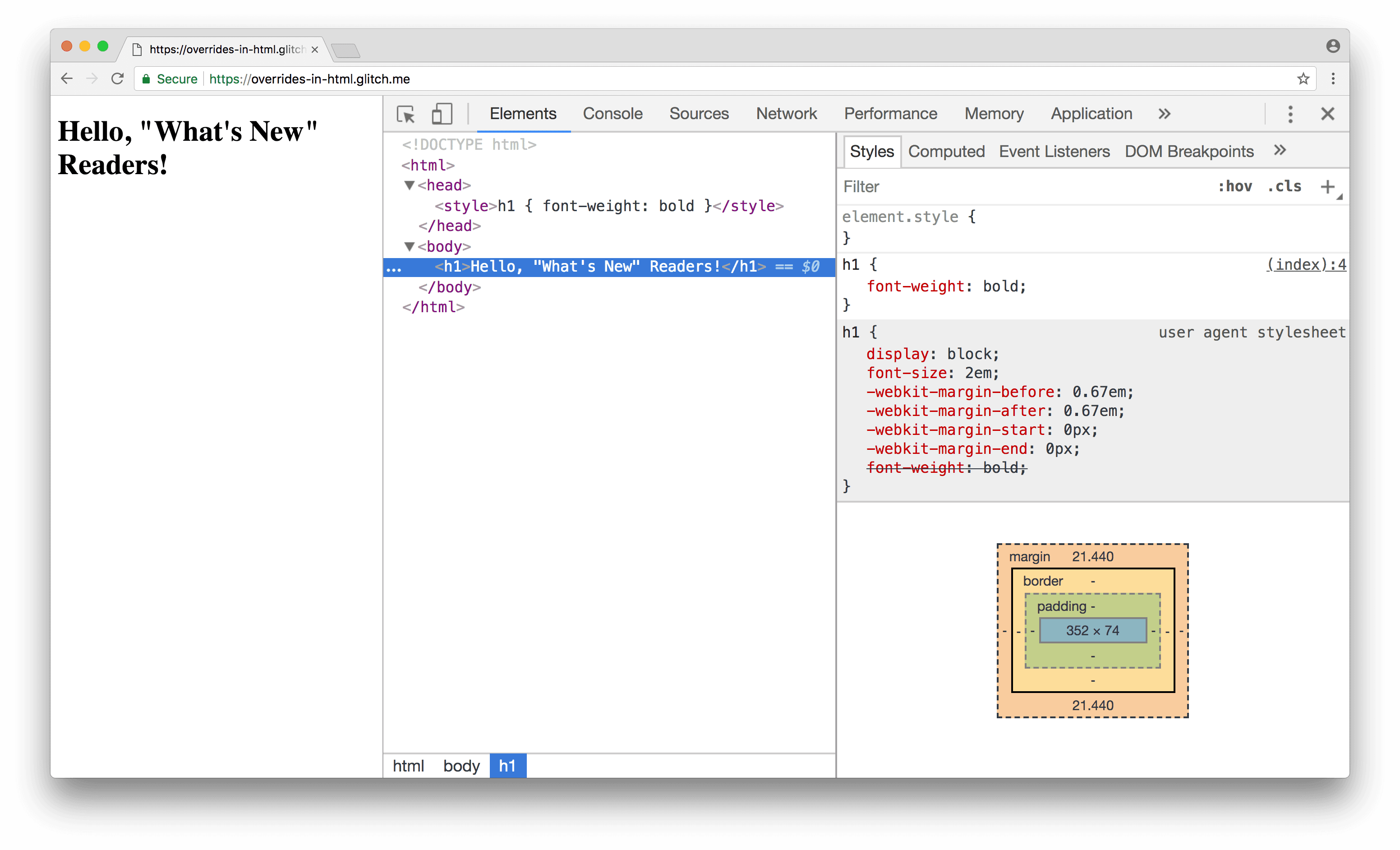1400x850 pixels.
Task: Switch to the Computed styles tab
Action: pyautogui.click(x=943, y=151)
